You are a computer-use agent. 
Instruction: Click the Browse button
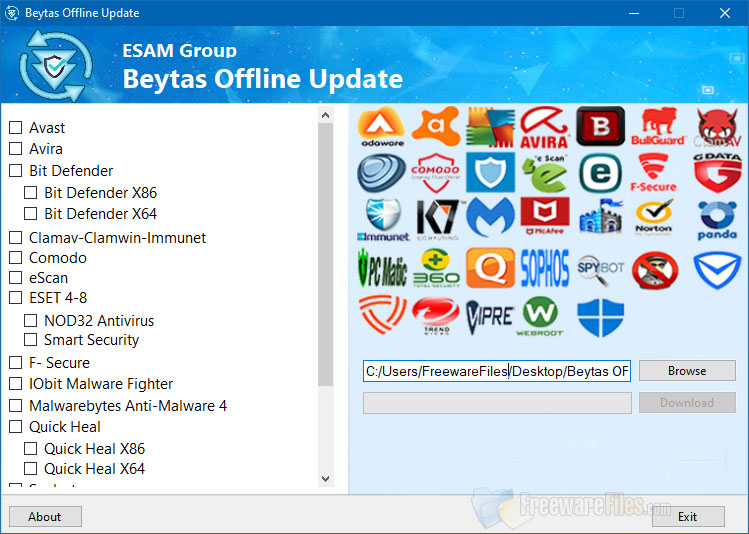point(687,371)
